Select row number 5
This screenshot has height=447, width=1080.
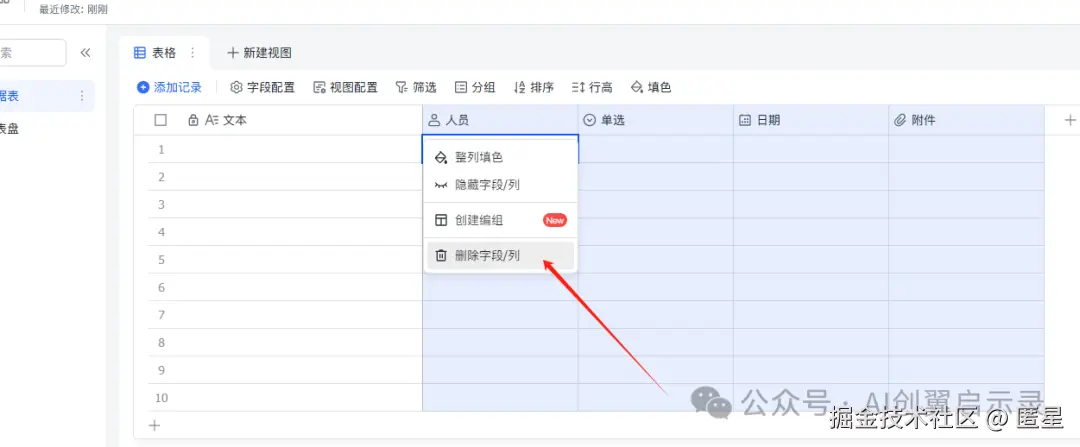(x=161, y=260)
